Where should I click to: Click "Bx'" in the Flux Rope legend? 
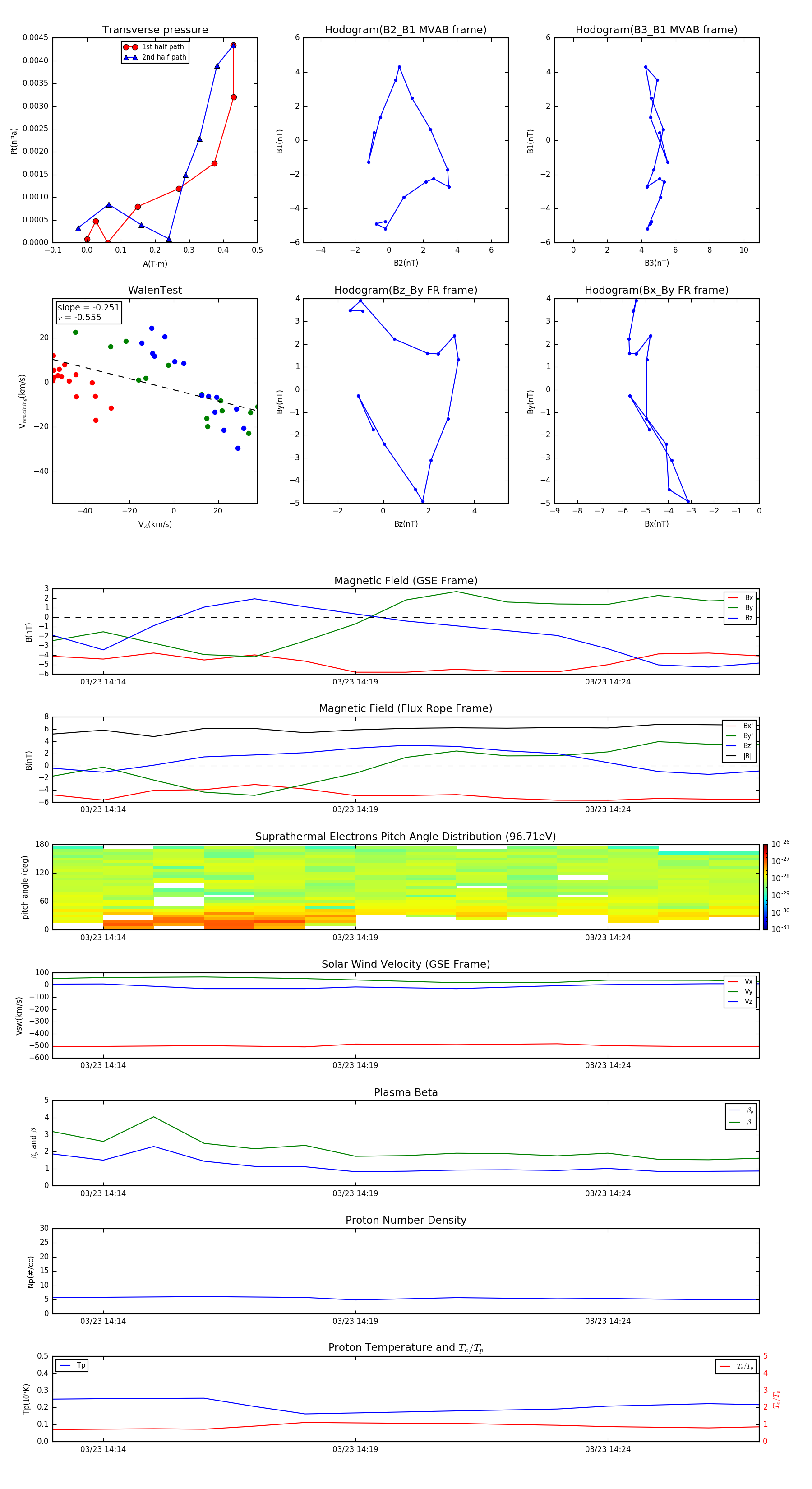point(748,726)
